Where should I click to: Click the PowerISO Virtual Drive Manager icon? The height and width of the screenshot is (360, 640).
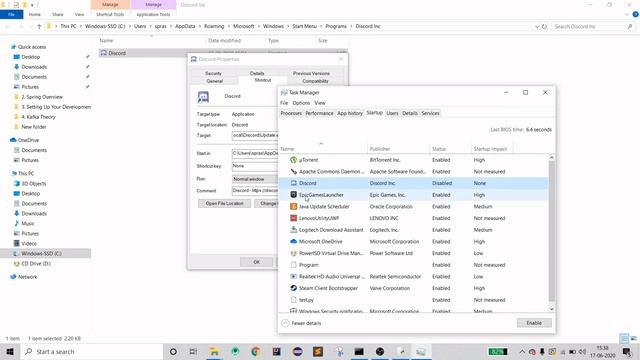pyautogui.click(x=293, y=253)
